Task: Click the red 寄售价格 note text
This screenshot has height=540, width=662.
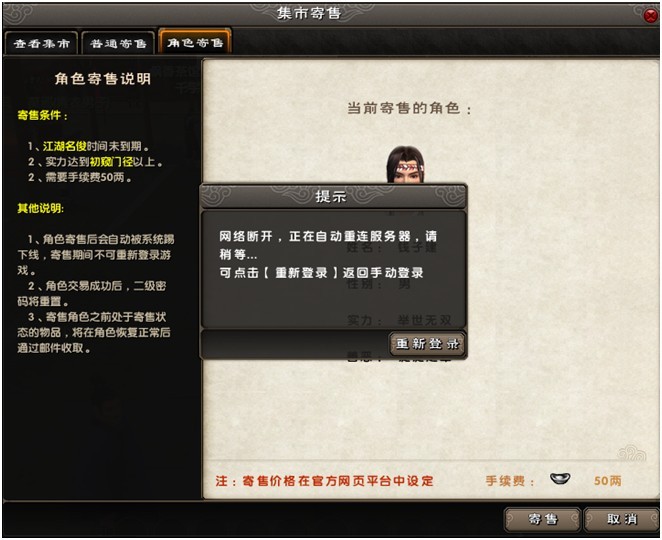Action: tap(324, 480)
